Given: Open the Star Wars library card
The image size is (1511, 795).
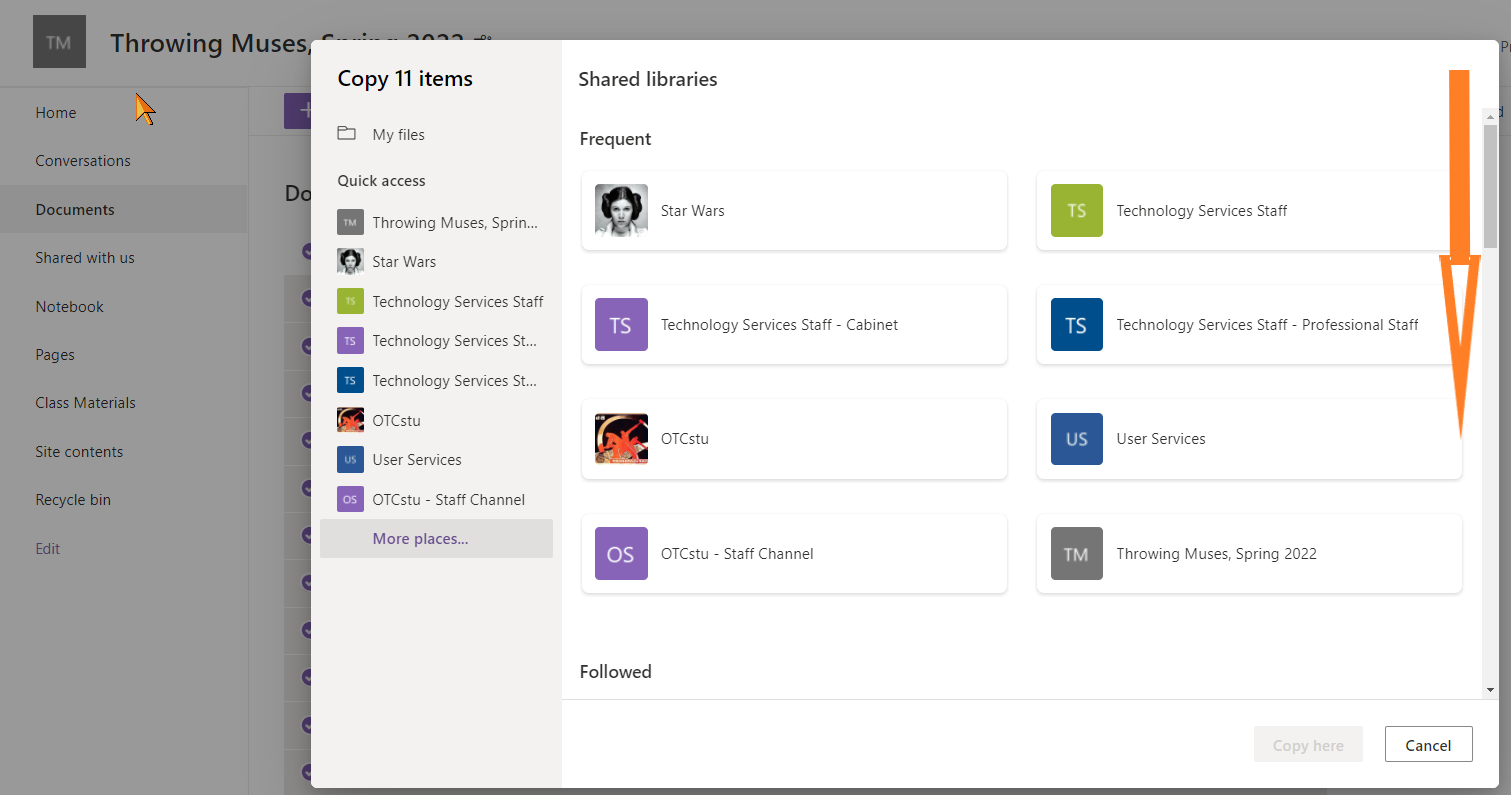Looking at the screenshot, I should (x=794, y=211).
